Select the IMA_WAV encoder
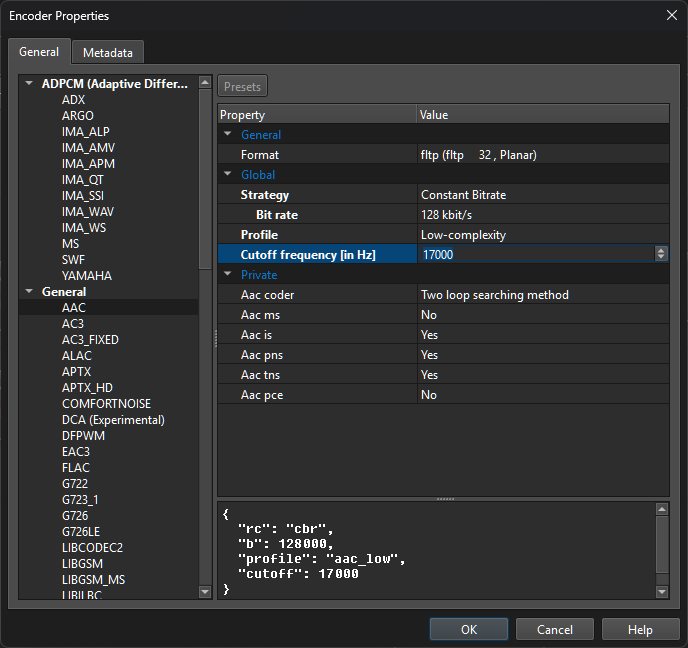Image resolution: width=688 pixels, height=648 pixels. [x=88, y=212]
